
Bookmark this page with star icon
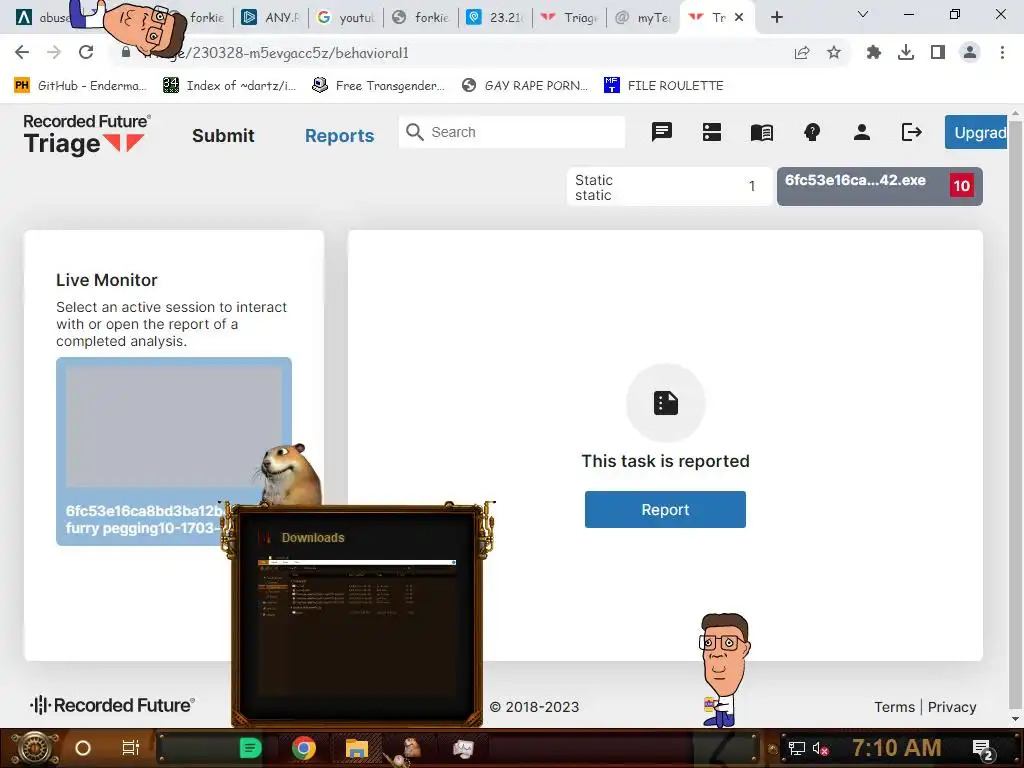(x=834, y=52)
